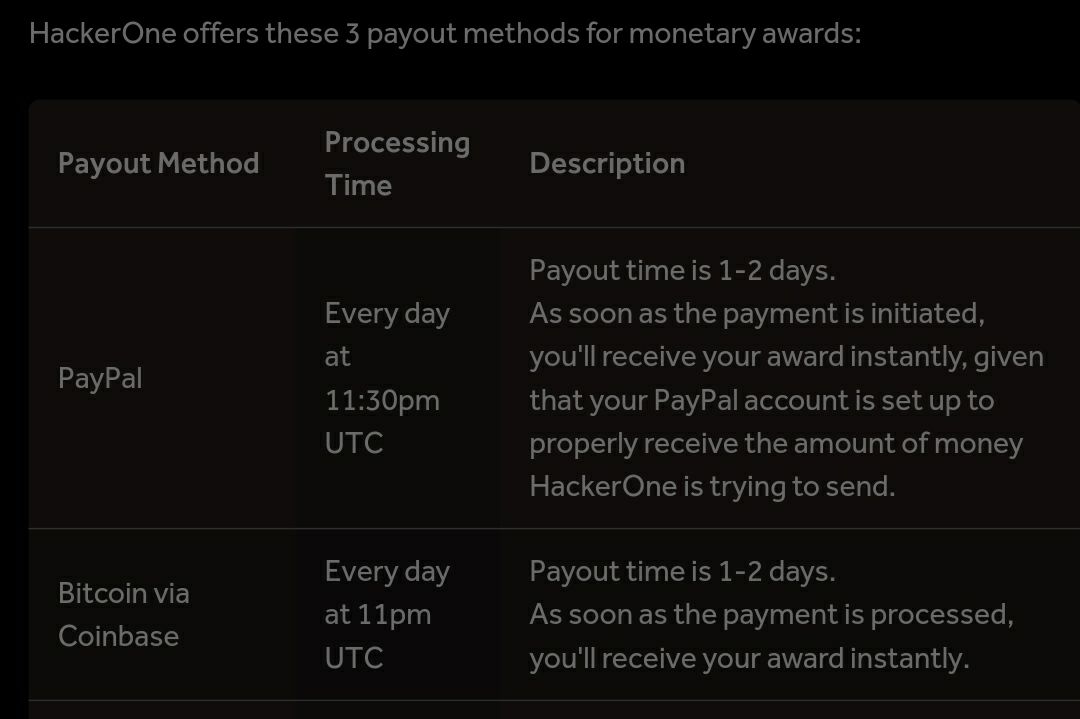The height and width of the screenshot is (719, 1080).
Task: Click the PayPal processing time 'Every day at 11:30pm UTC'
Action: pos(387,378)
